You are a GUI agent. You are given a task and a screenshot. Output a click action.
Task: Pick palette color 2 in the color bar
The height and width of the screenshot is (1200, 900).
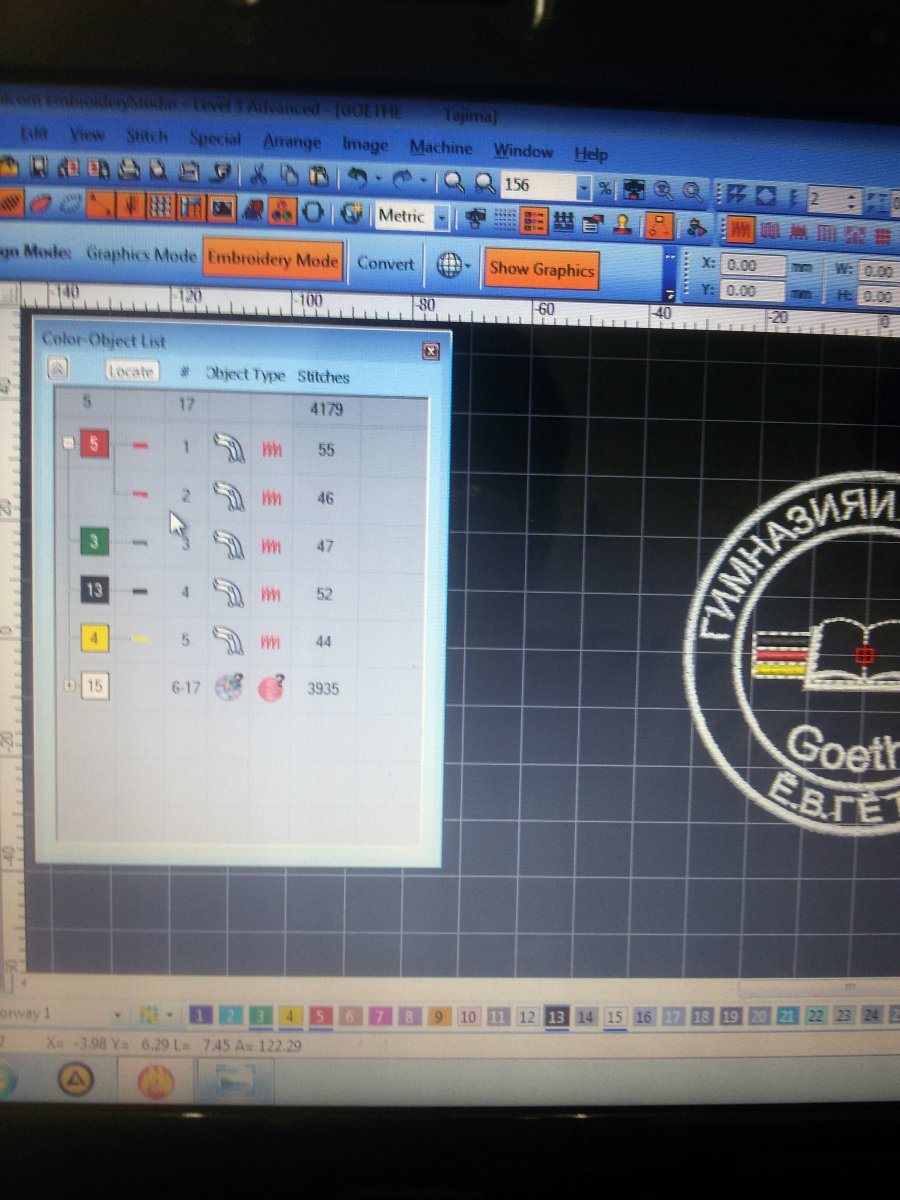[231, 1016]
